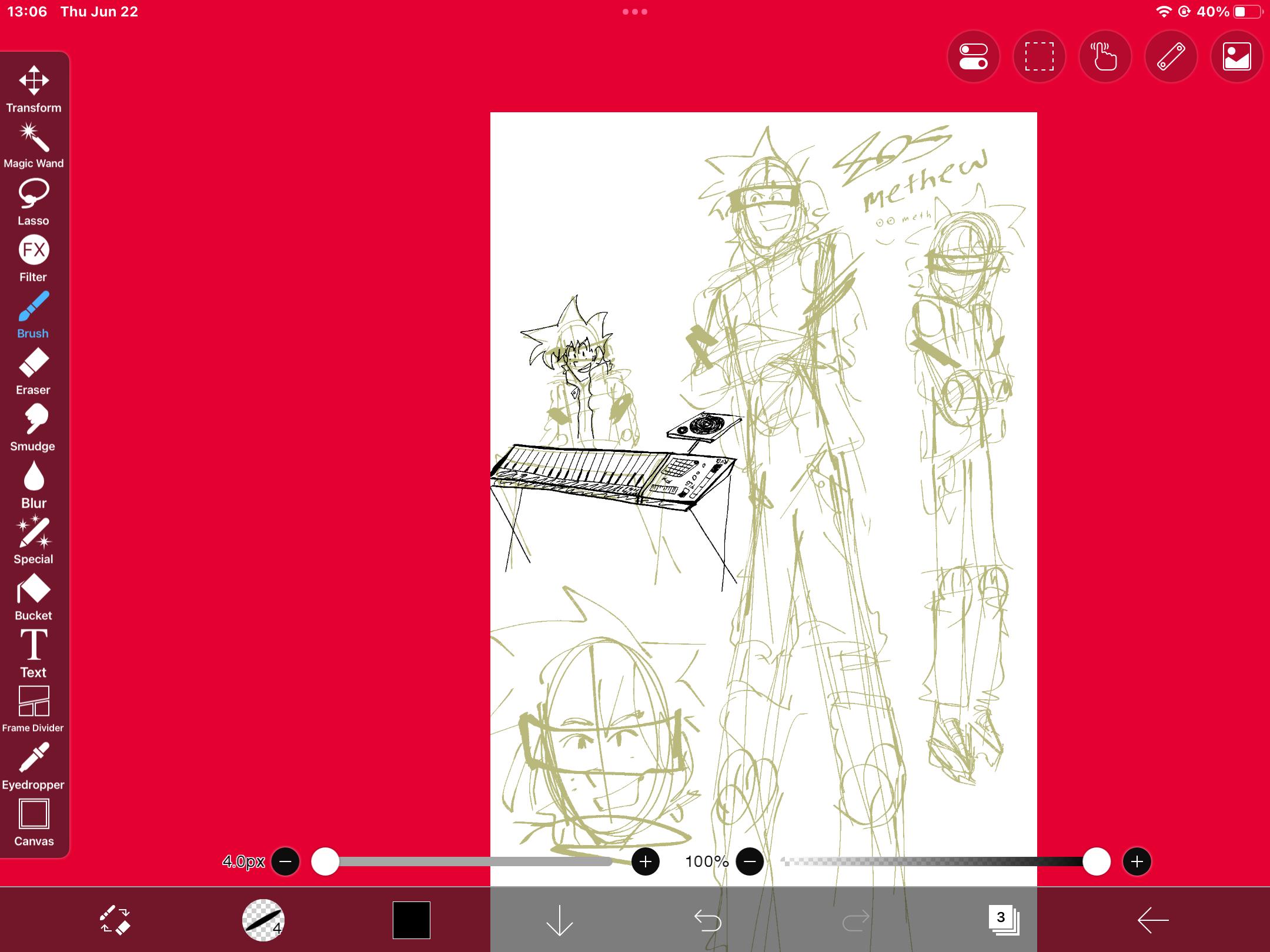Select the Frame Divider tool
The width and height of the screenshot is (1270, 952).
34,709
